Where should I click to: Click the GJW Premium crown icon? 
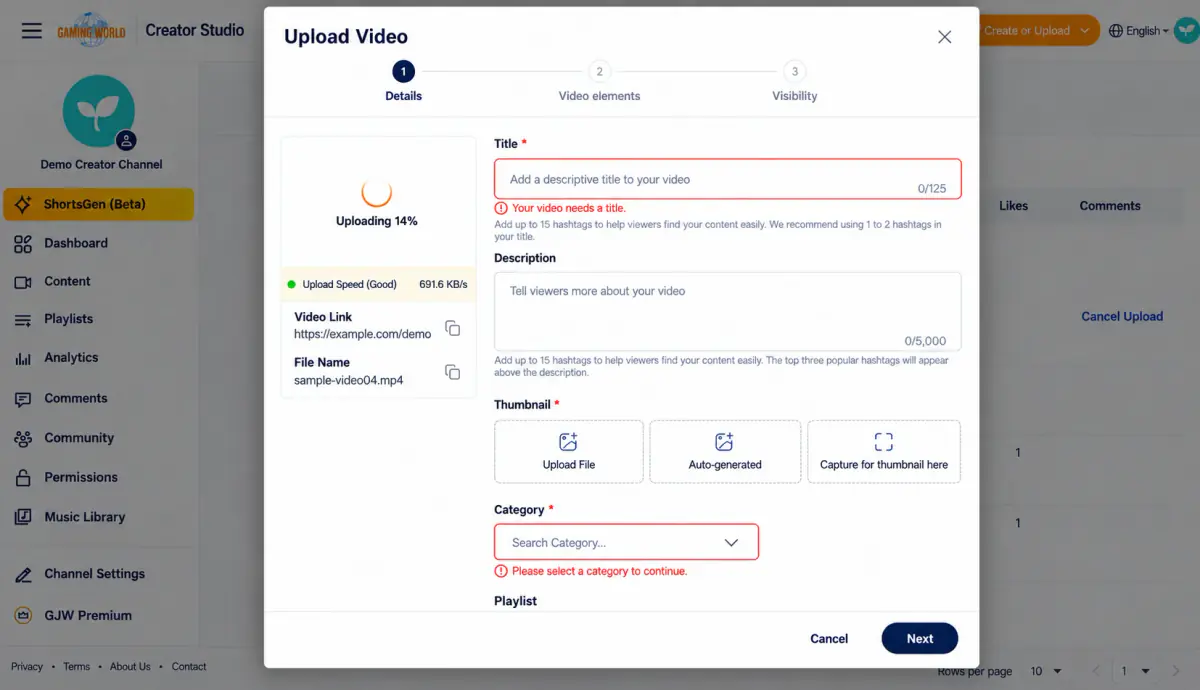(x=23, y=615)
